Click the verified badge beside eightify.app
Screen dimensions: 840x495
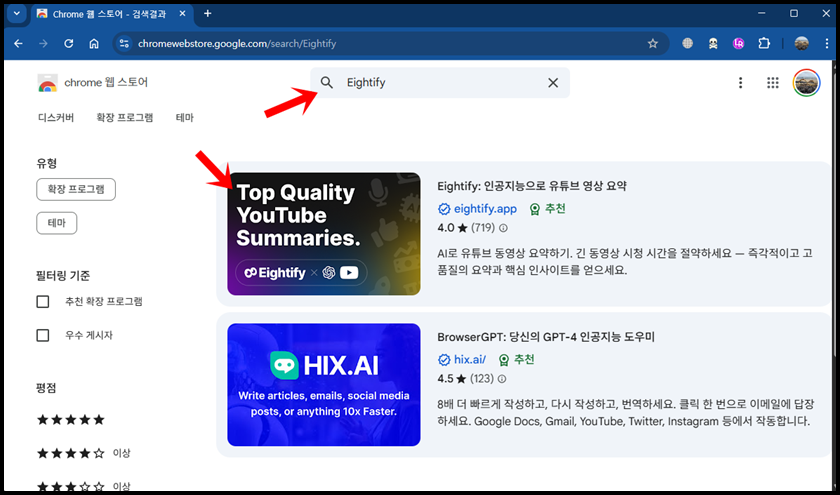point(444,209)
